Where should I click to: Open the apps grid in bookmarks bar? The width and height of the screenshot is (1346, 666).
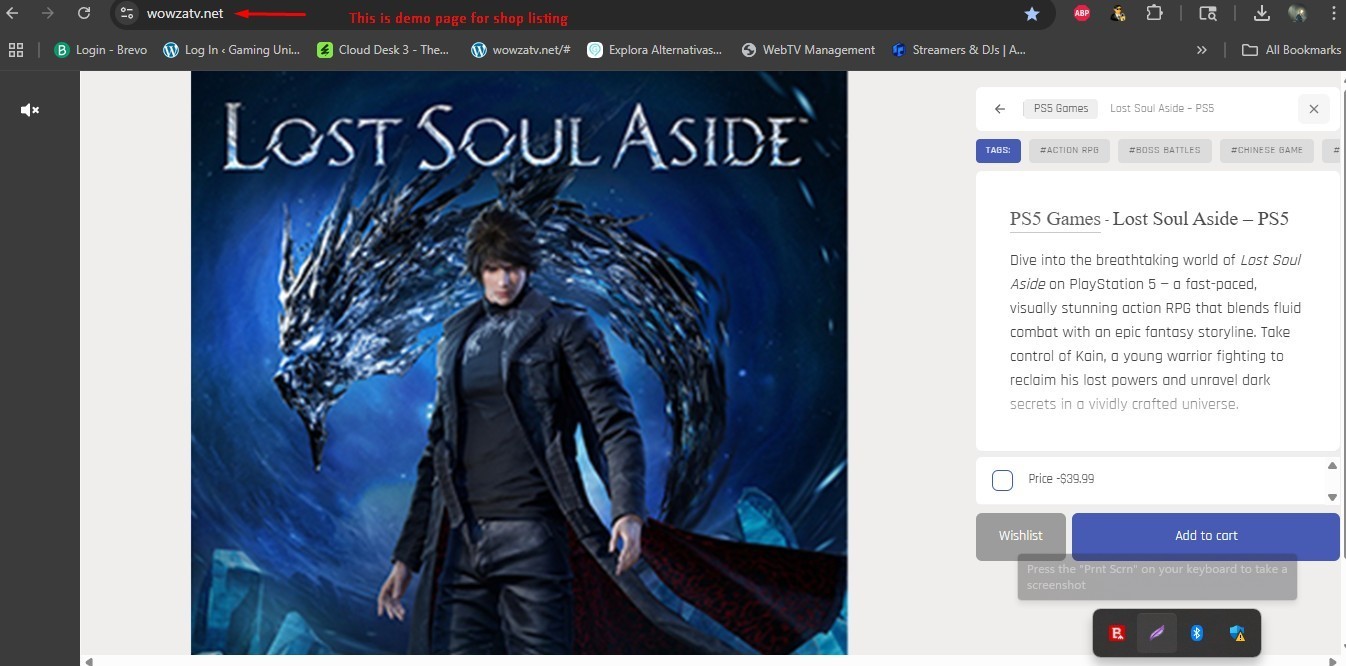point(15,49)
